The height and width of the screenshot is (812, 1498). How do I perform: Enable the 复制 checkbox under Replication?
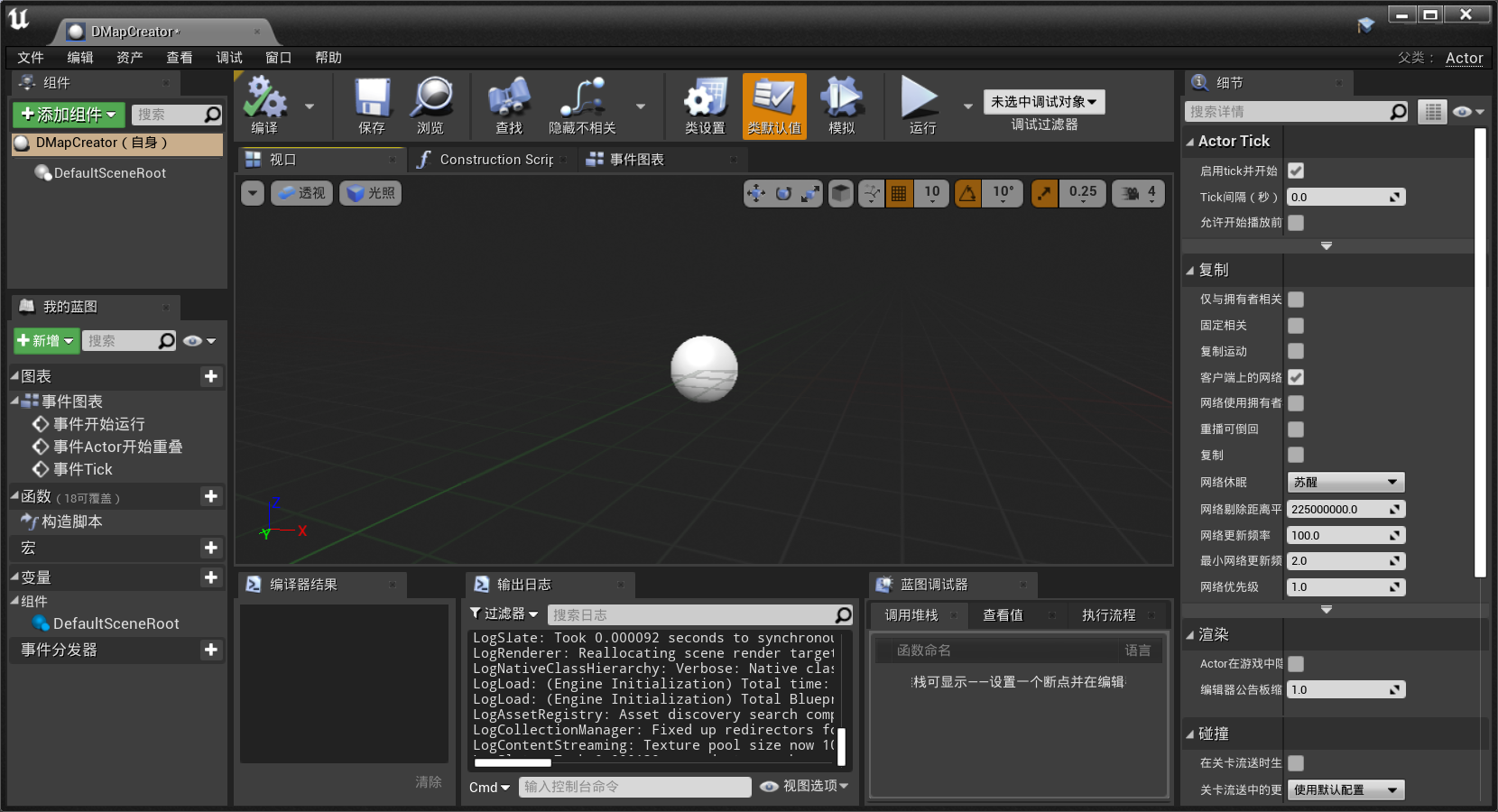tap(1296, 455)
